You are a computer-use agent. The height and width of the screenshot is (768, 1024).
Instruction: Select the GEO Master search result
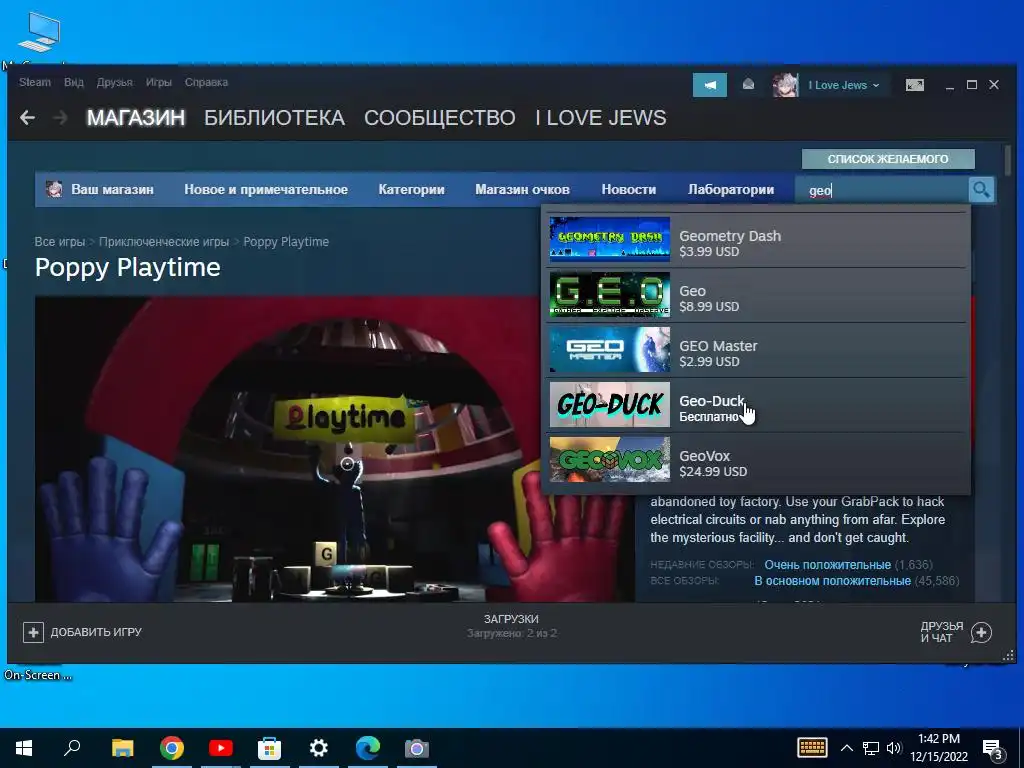point(757,349)
